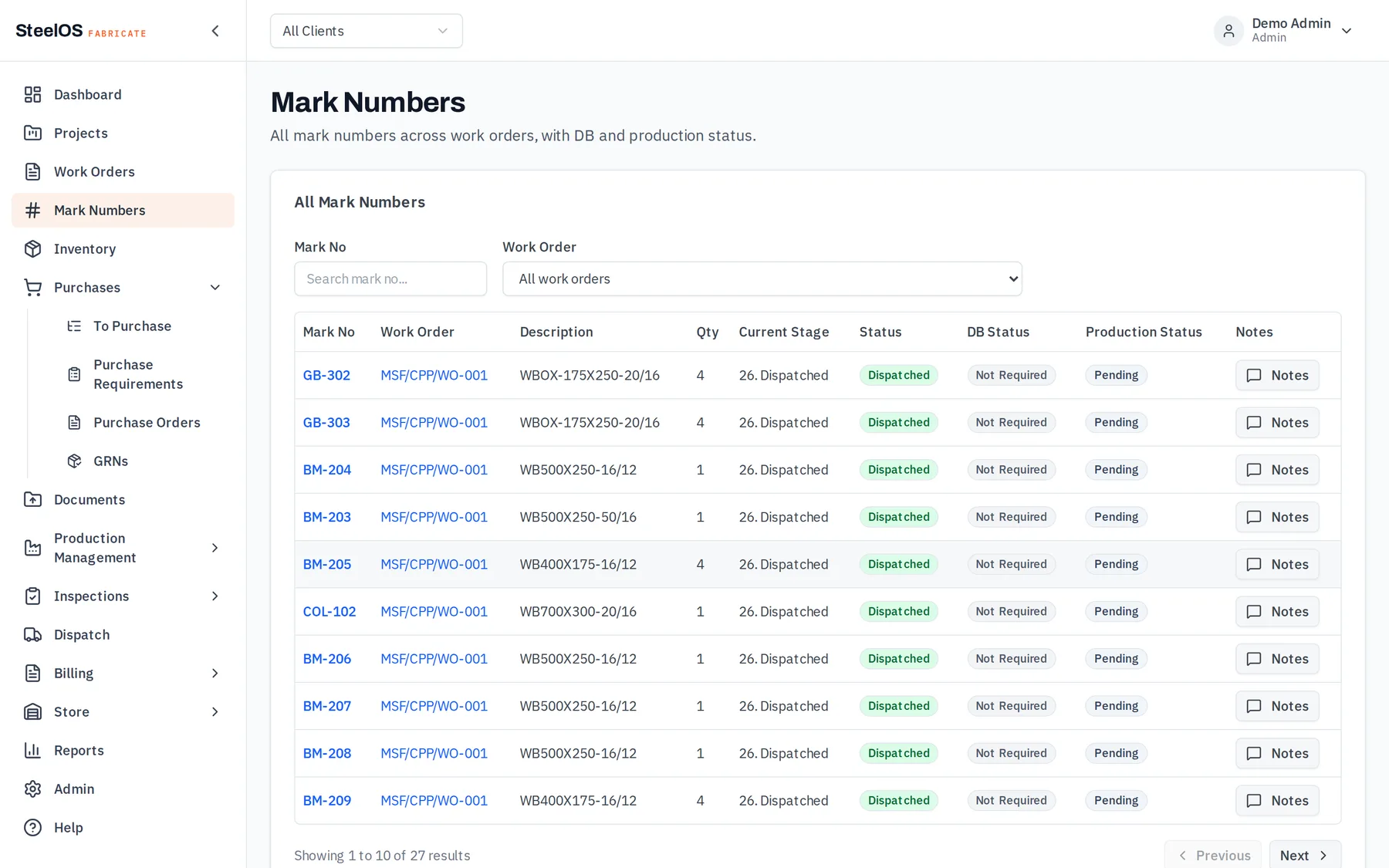This screenshot has height=868, width=1389.
Task: Click the speech bubble icon in GB-302 row
Action: (1254, 376)
